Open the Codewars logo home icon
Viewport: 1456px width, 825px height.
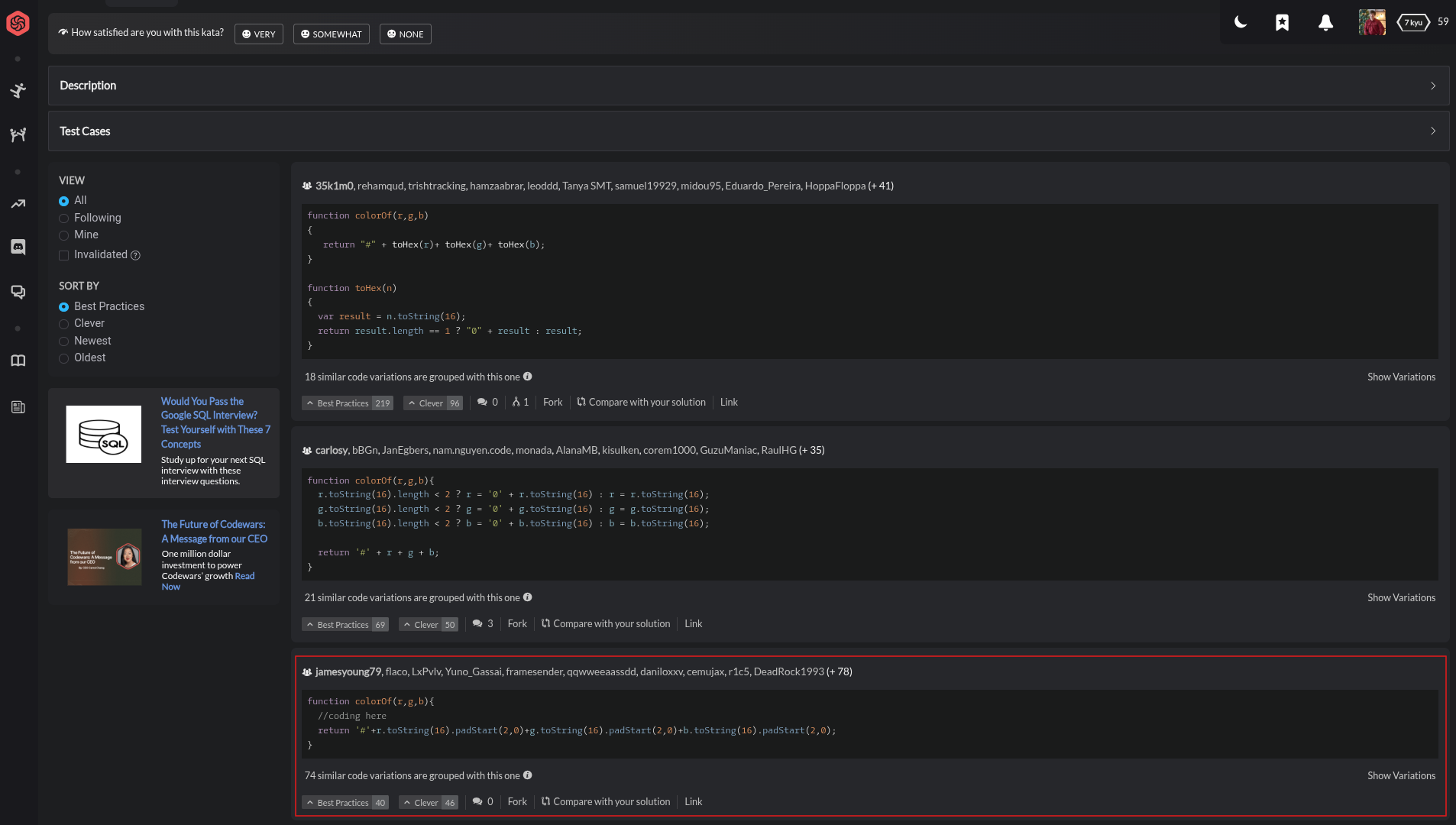pos(18,24)
